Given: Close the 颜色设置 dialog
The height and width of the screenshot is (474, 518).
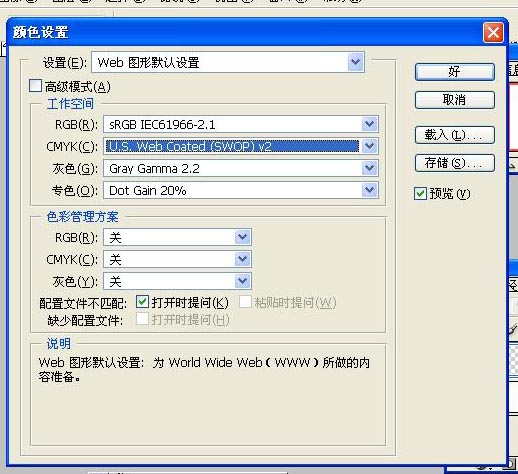Looking at the screenshot, I should click(x=493, y=32).
